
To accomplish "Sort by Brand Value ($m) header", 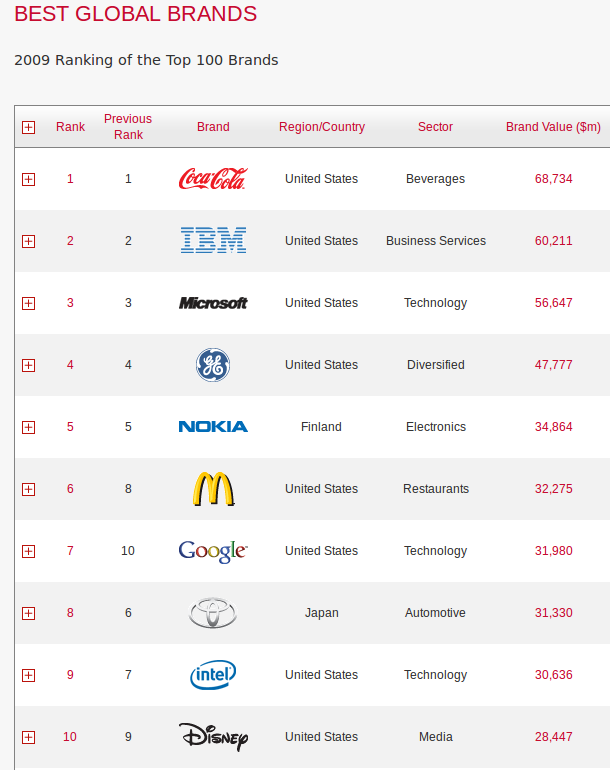I will tap(553, 127).
